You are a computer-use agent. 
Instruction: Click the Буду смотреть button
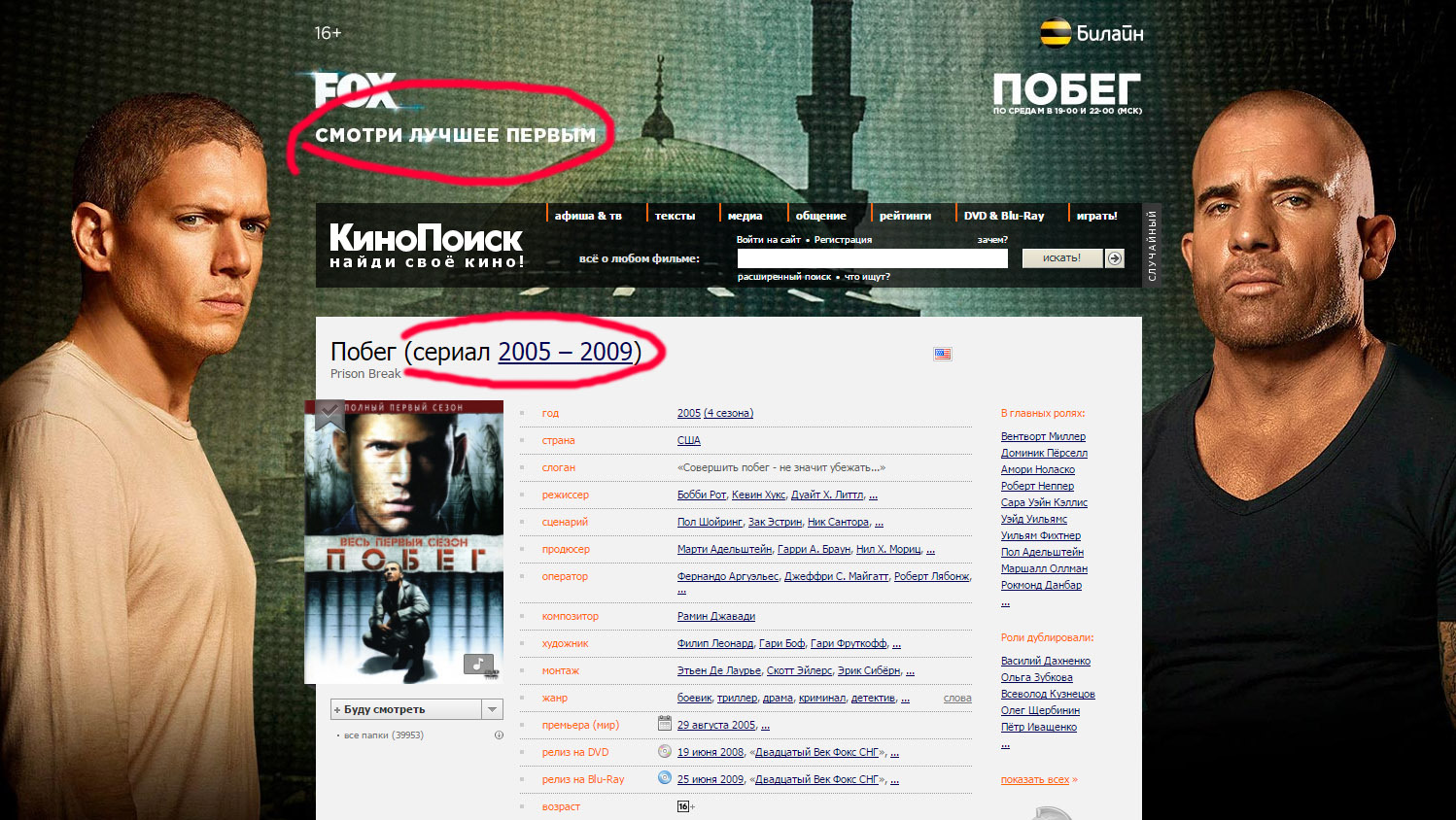click(406, 709)
